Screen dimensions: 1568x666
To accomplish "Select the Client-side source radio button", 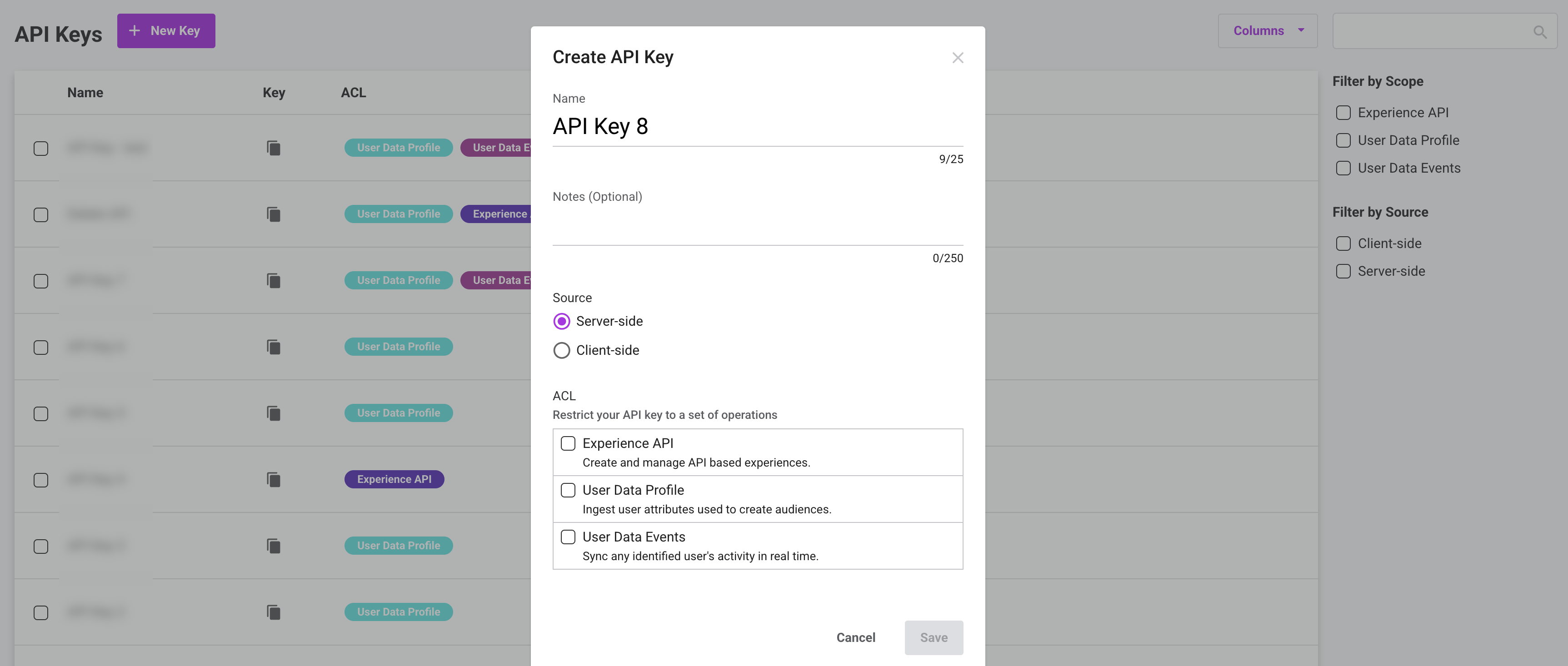I will pyautogui.click(x=561, y=350).
